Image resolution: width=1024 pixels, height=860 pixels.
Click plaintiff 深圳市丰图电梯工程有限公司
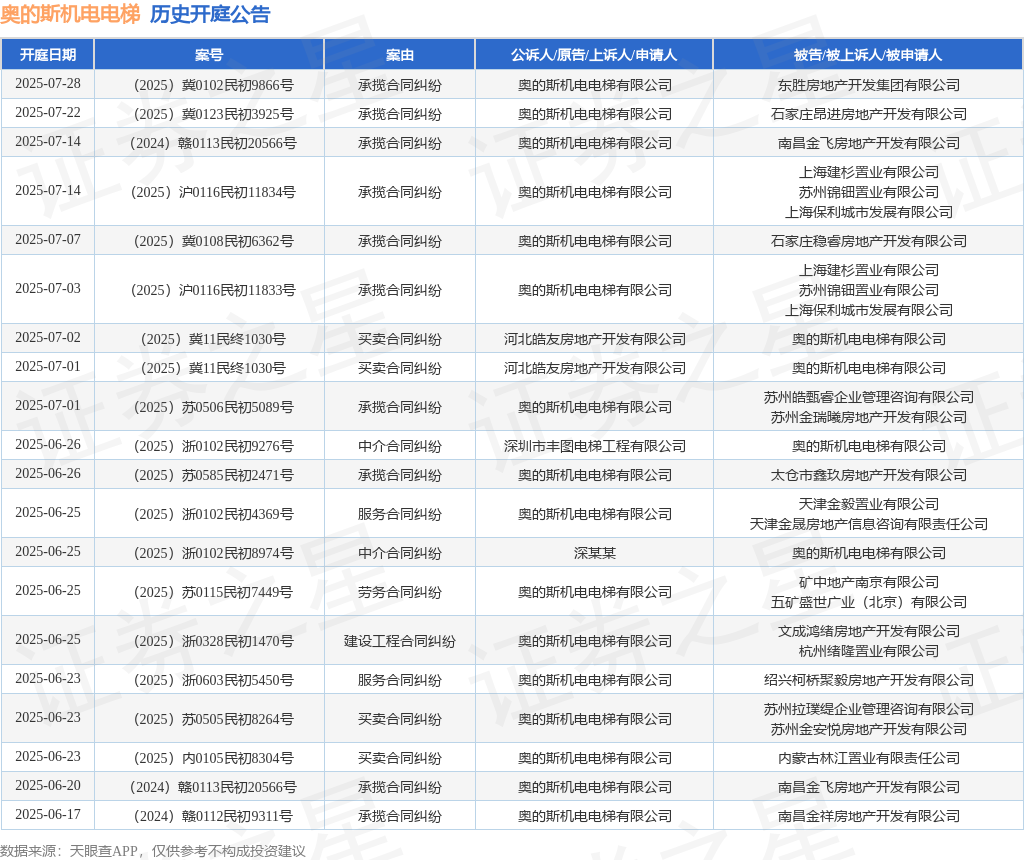pos(594,446)
